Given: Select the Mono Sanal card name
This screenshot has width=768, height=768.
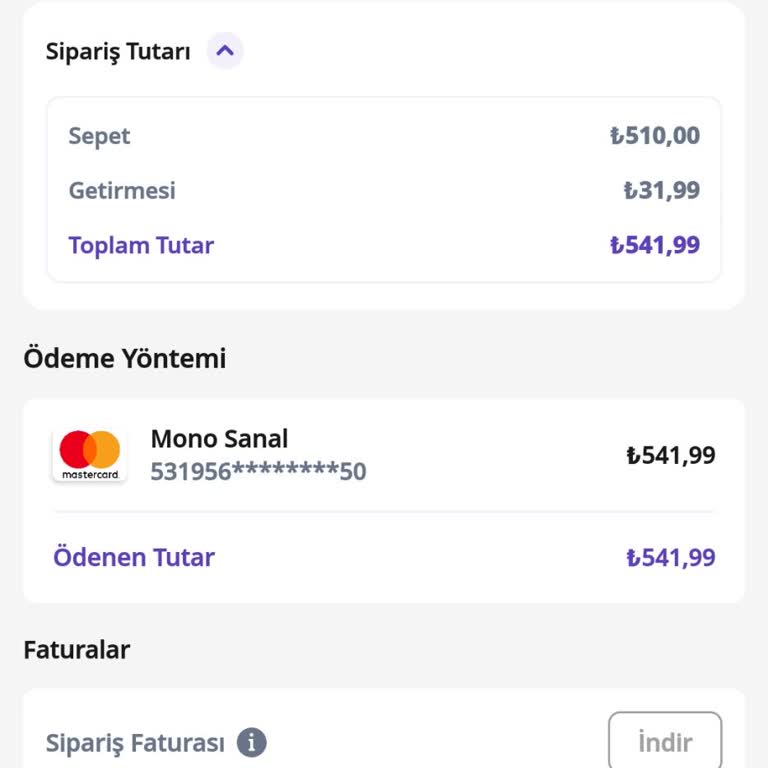Looking at the screenshot, I should tap(219, 438).
